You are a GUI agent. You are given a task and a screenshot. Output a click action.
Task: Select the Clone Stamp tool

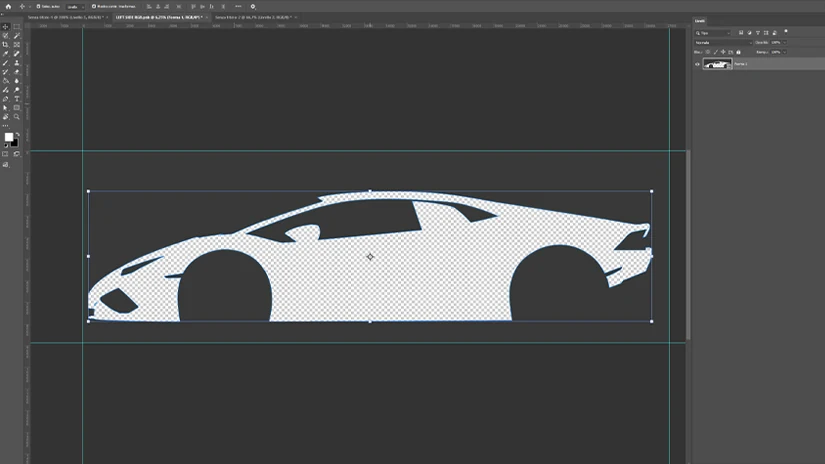click(x=17, y=63)
